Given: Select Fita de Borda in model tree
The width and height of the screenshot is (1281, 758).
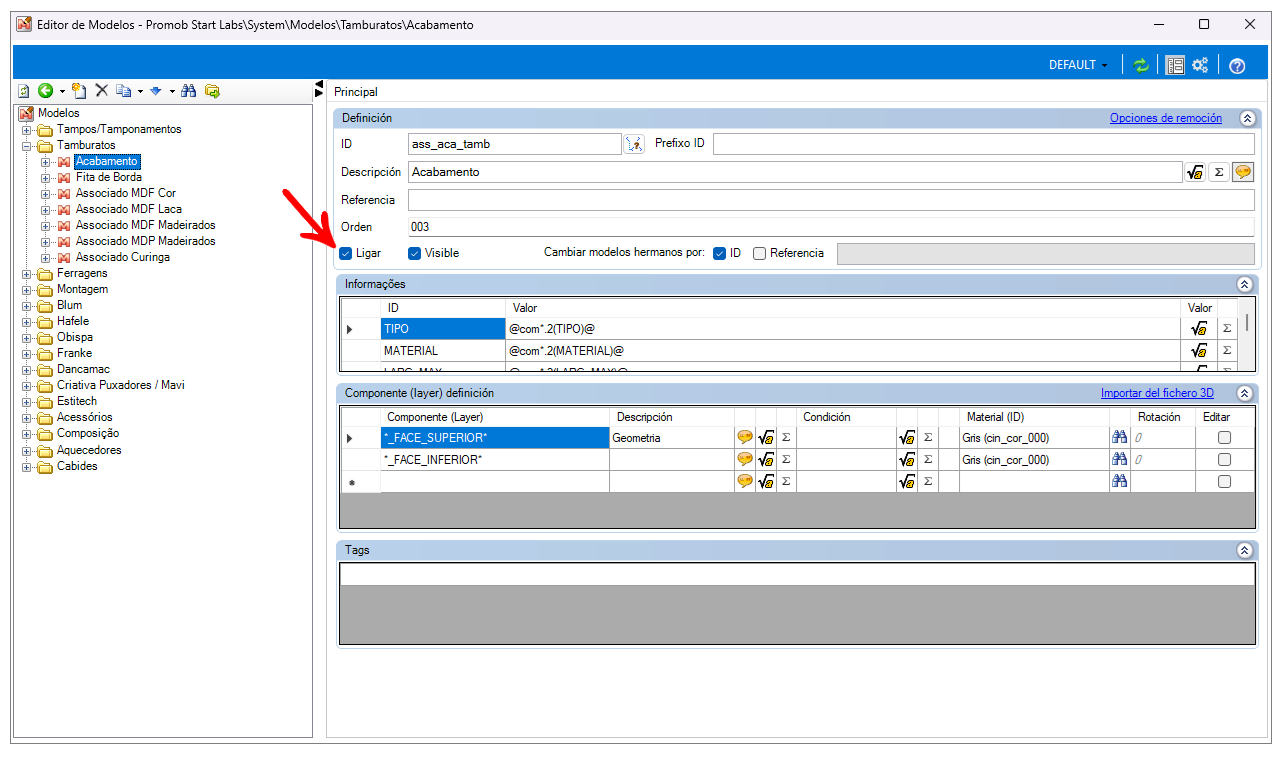Looking at the screenshot, I should point(108,177).
